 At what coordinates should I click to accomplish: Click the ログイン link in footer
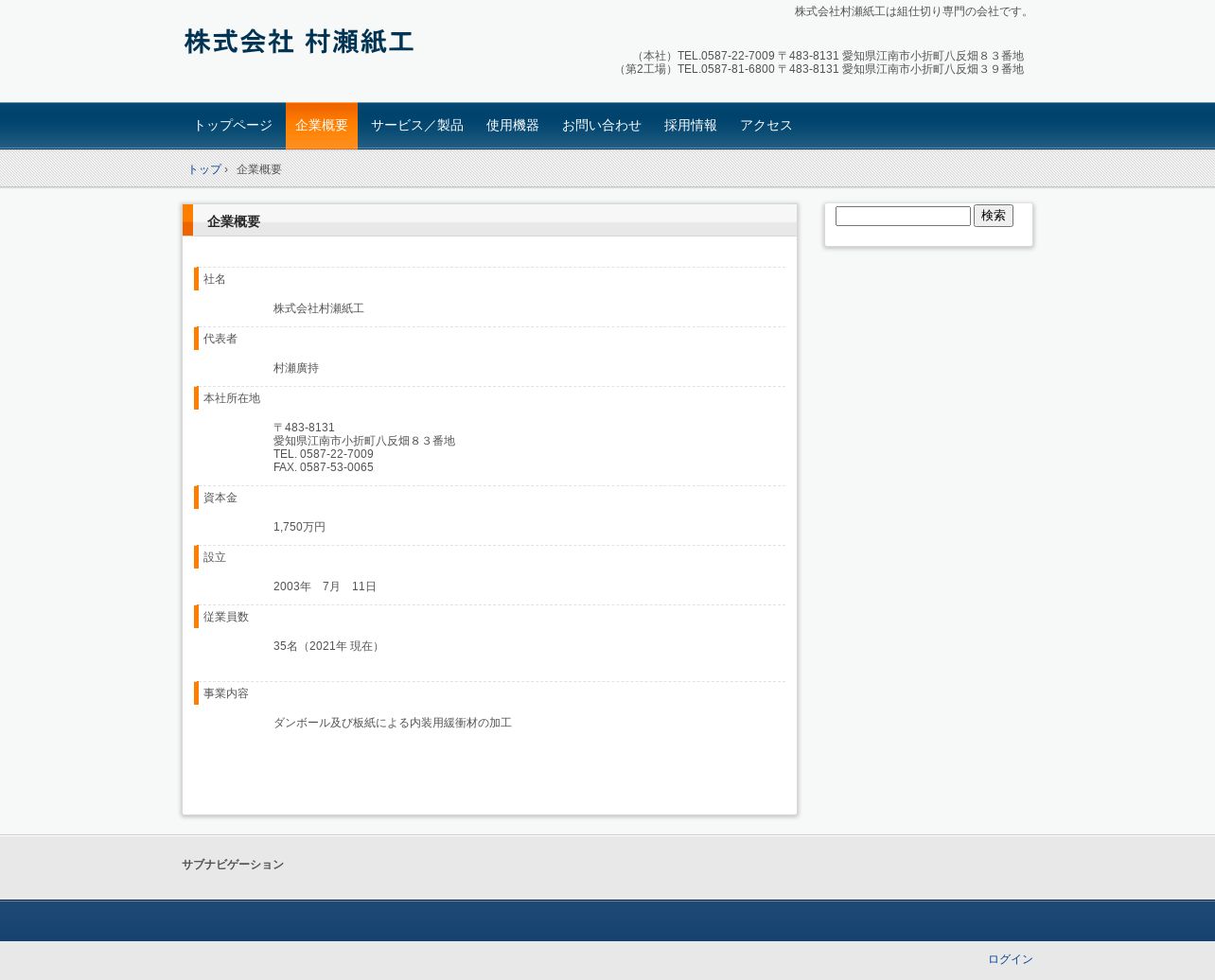point(1011,959)
